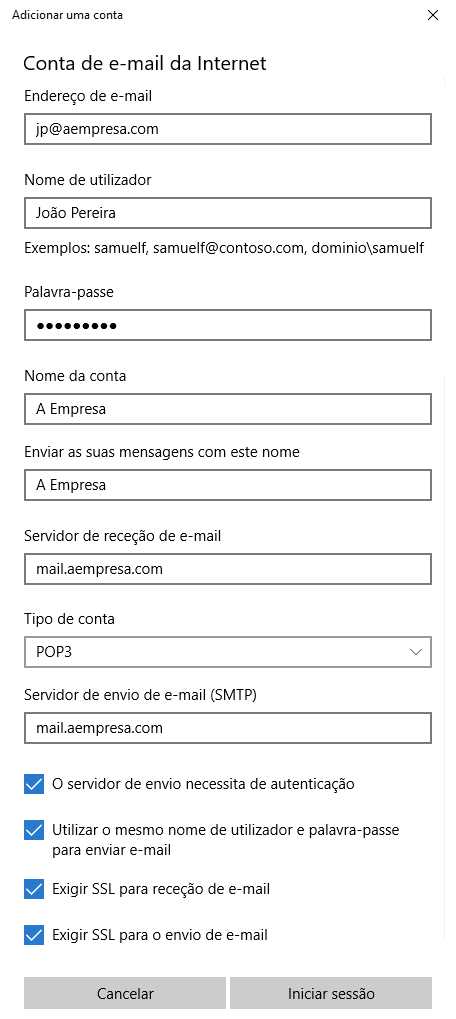Viewport: 456px width, 1019px height.
Task: Click the Iniciar sessão button
Action: (331, 994)
